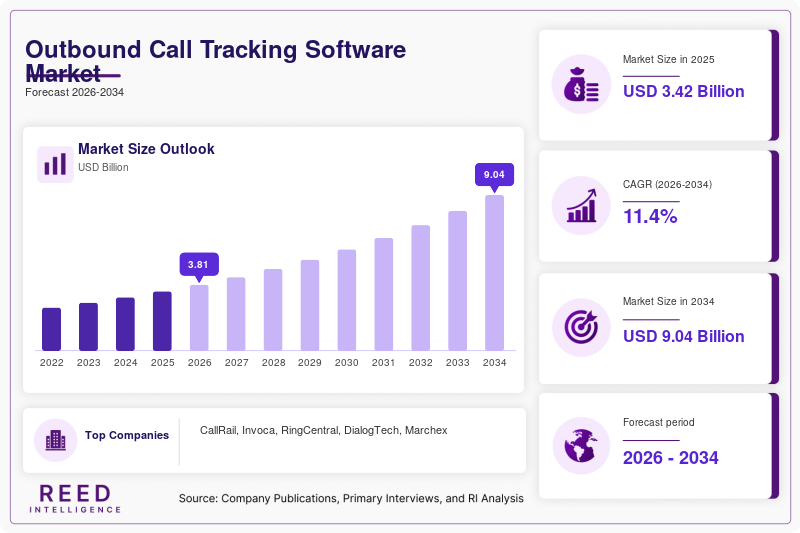Click the 11.4% CAGR value
Image resolution: width=800 pixels, height=533 pixels.
[x=651, y=216]
